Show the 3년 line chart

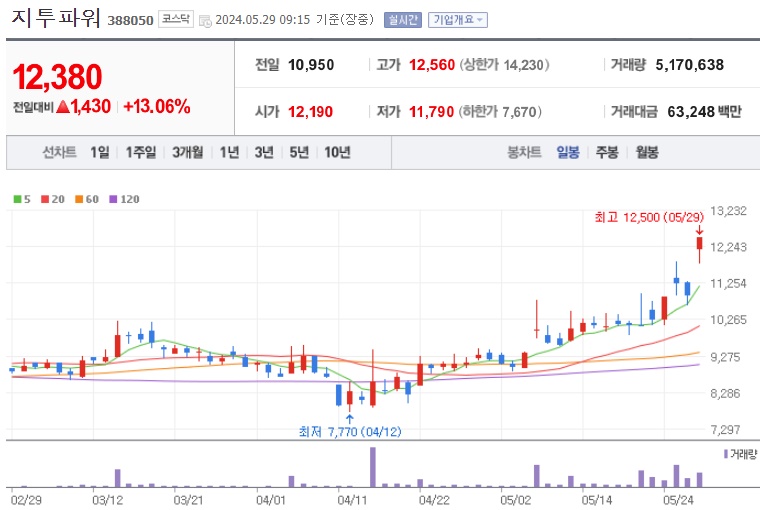point(264,152)
